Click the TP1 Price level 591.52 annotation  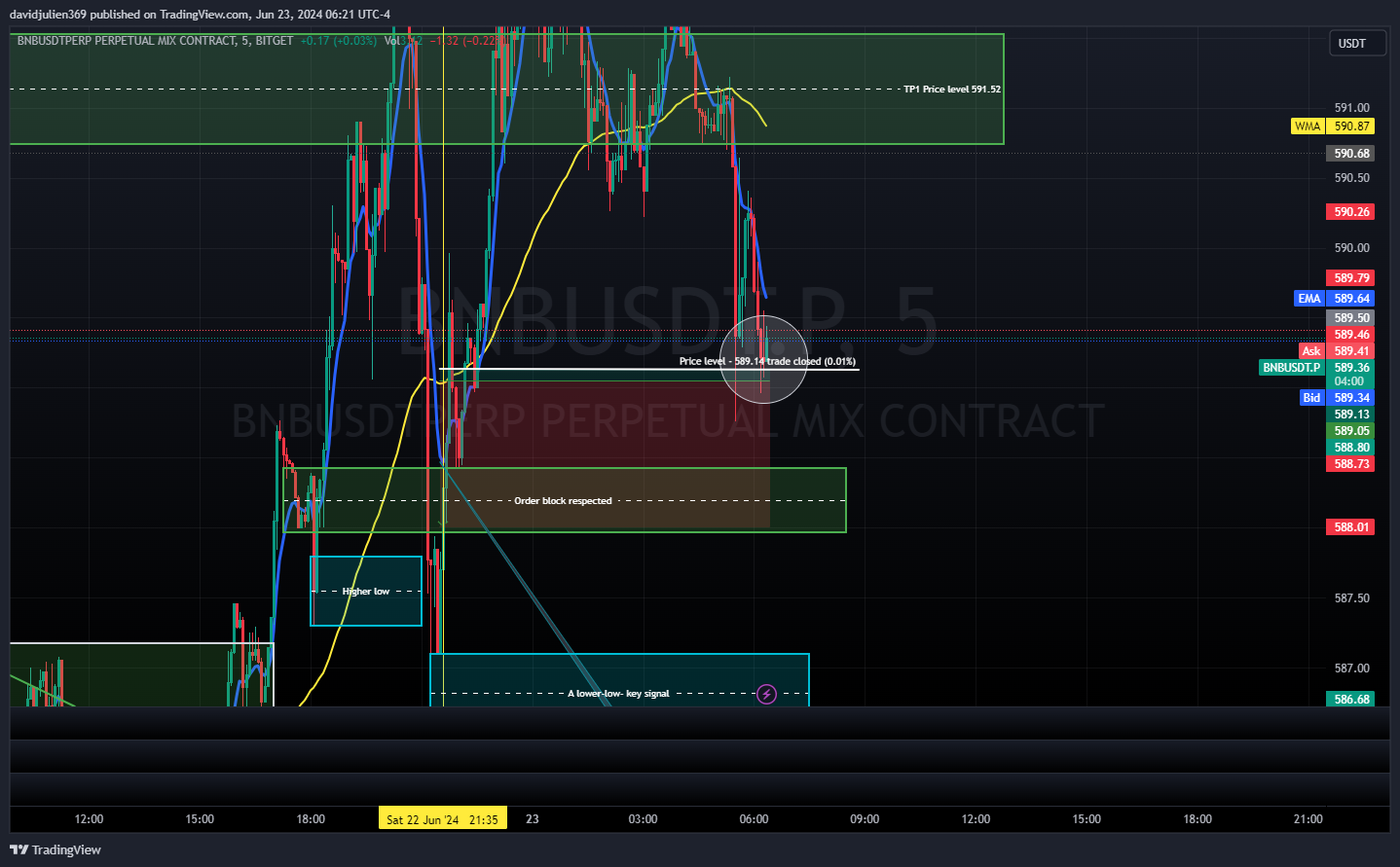point(952,90)
